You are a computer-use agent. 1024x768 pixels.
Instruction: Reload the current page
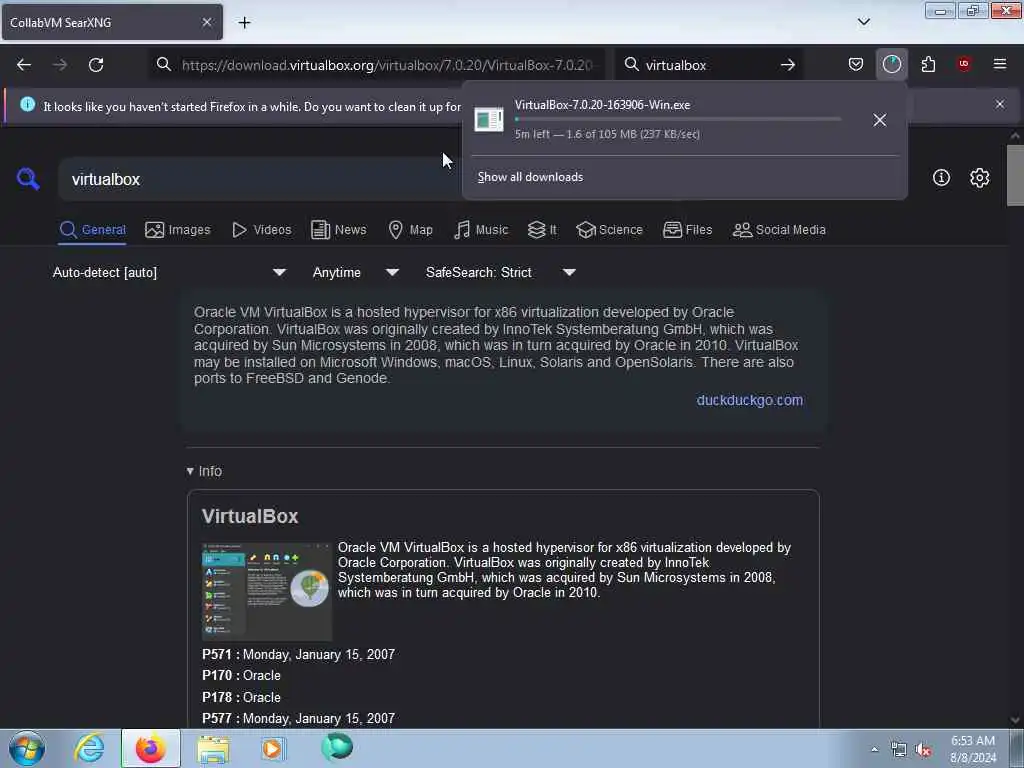96,65
